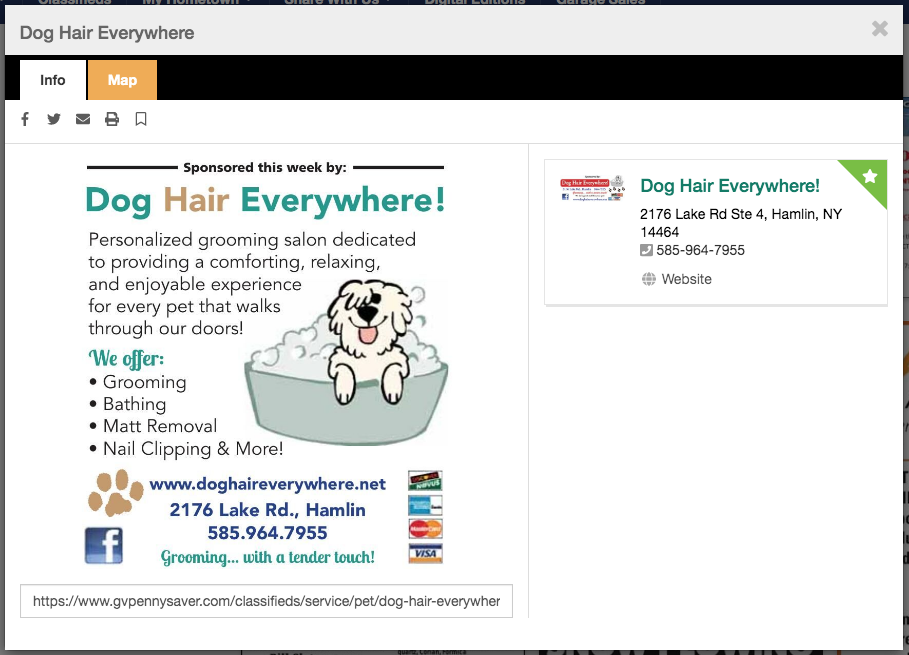The height and width of the screenshot is (655, 909).
Task: Click the green featured star badge
Action: [x=868, y=177]
